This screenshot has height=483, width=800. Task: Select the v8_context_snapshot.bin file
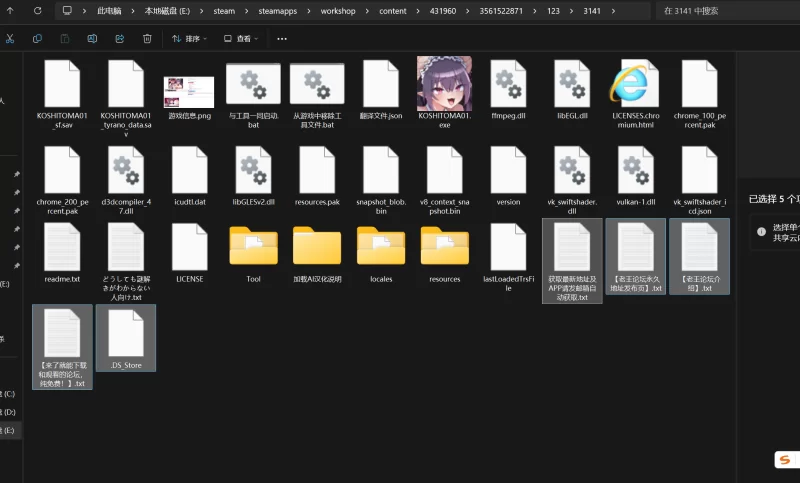pyautogui.click(x=444, y=180)
